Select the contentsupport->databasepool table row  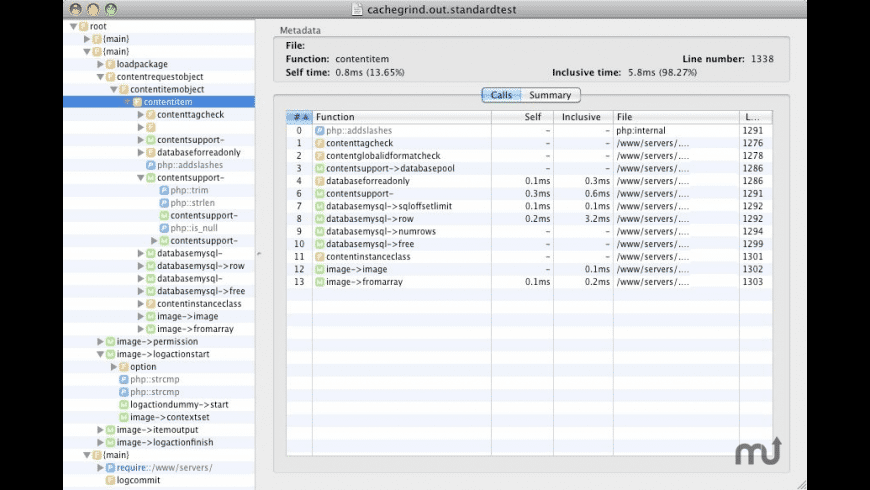(x=529, y=169)
